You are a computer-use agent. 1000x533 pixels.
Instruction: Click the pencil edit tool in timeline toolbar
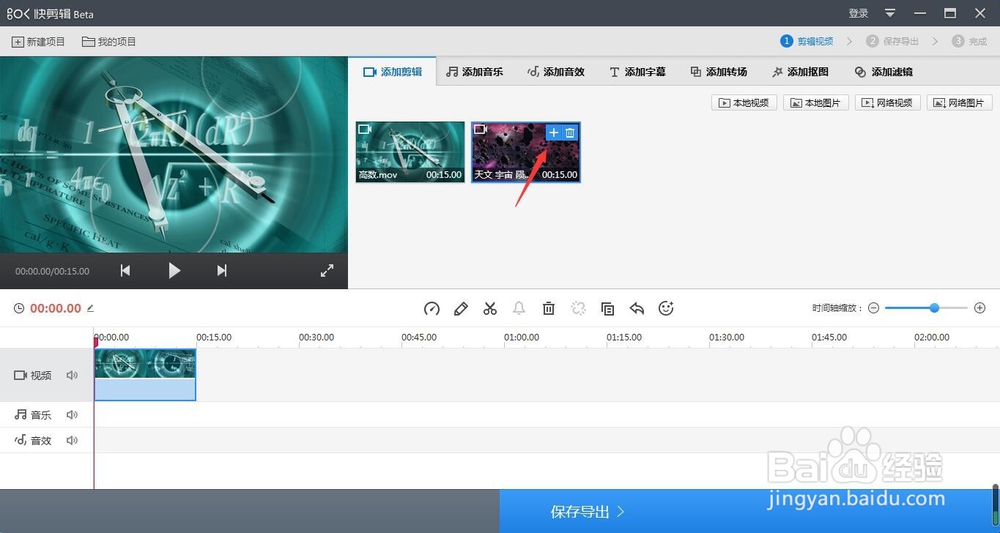pos(460,309)
